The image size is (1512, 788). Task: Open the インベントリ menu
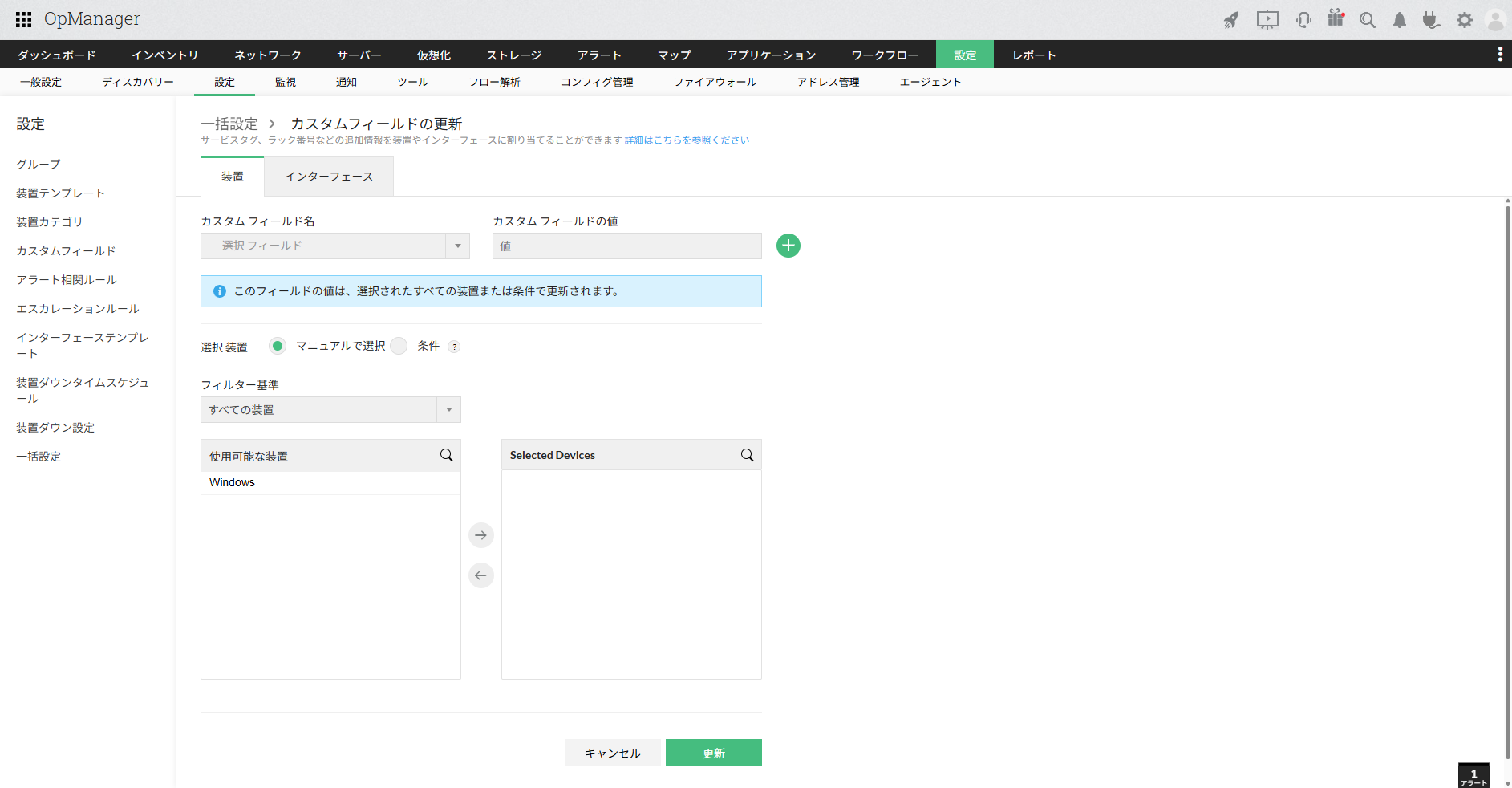click(165, 55)
